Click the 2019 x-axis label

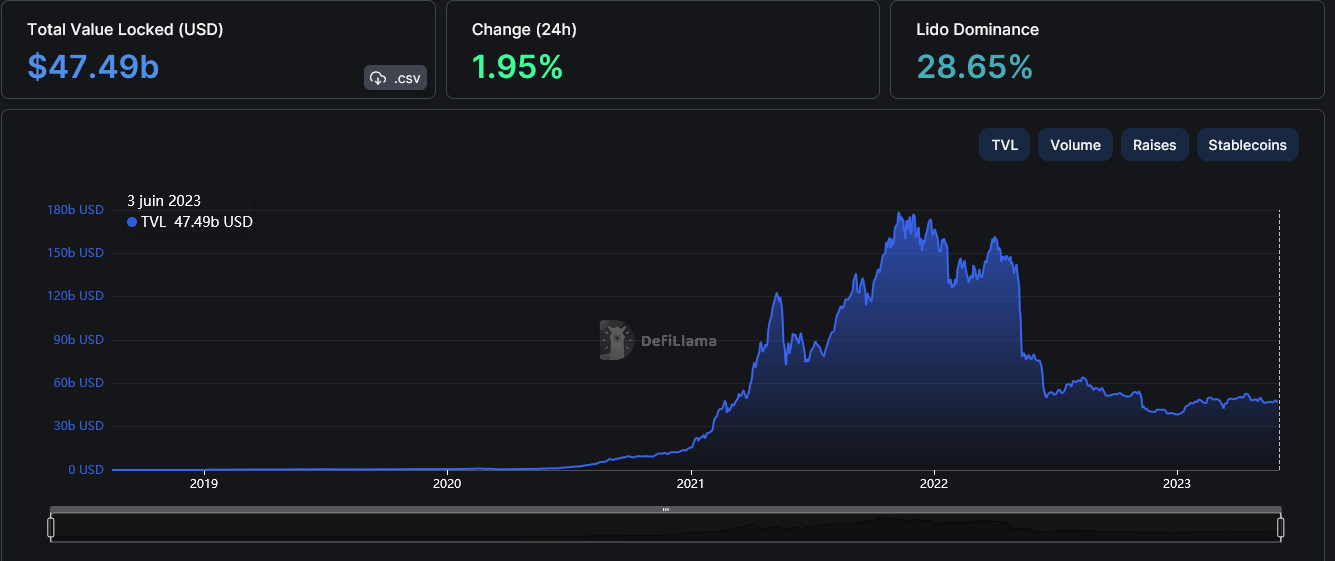[x=204, y=484]
